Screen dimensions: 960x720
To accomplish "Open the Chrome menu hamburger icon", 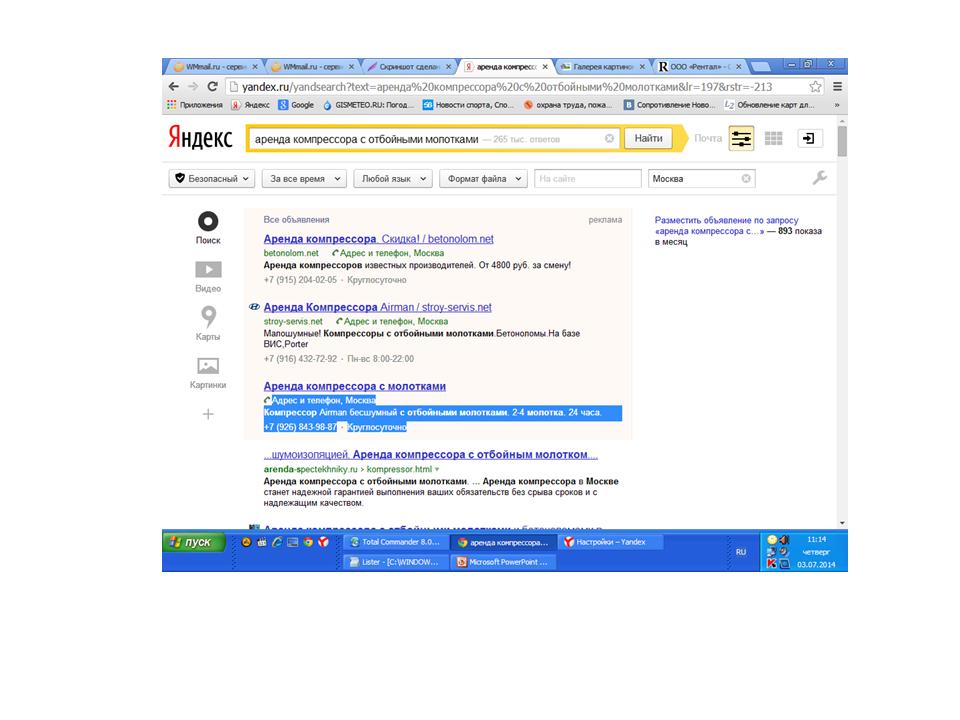I will (x=837, y=87).
